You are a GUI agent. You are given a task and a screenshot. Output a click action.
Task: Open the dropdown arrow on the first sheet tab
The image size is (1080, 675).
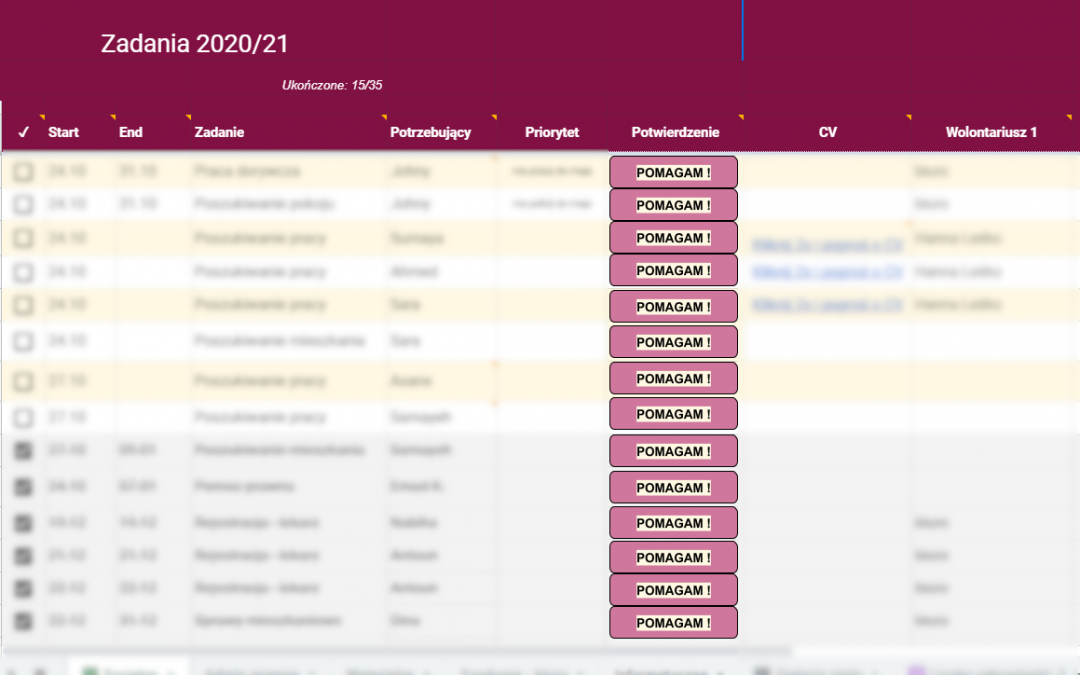click(x=171, y=671)
